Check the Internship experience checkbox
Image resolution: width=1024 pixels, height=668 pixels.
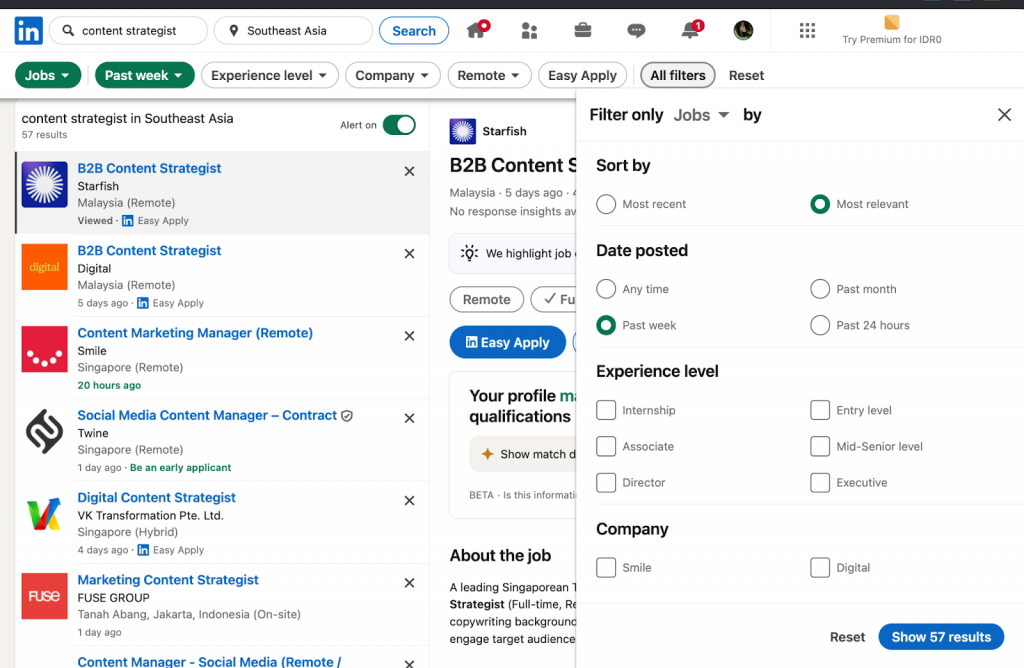pyautogui.click(x=606, y=410)
